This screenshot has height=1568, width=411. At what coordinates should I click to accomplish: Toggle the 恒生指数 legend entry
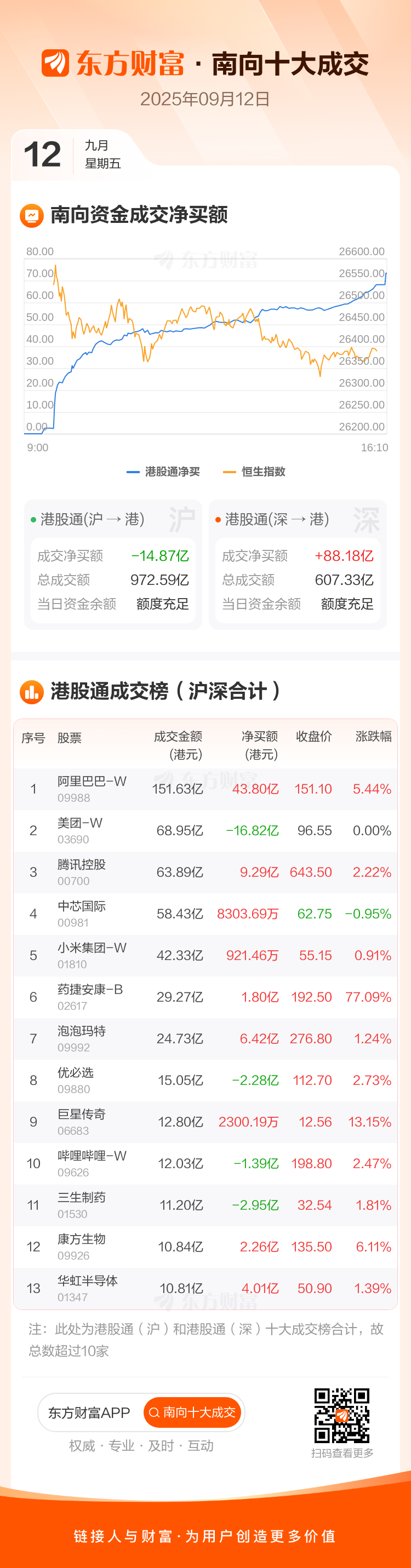(254, 472)
